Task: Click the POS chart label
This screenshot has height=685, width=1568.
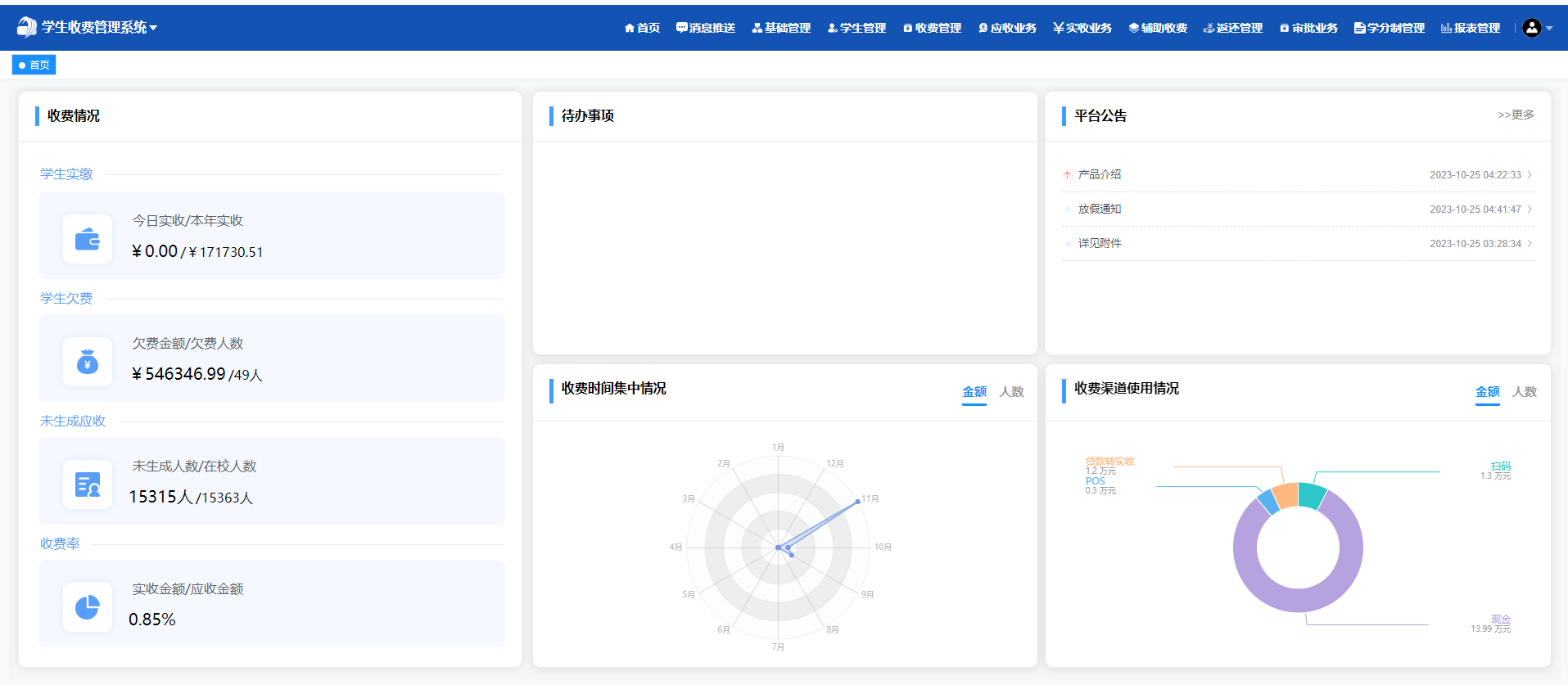Action: click(1096, 481)
